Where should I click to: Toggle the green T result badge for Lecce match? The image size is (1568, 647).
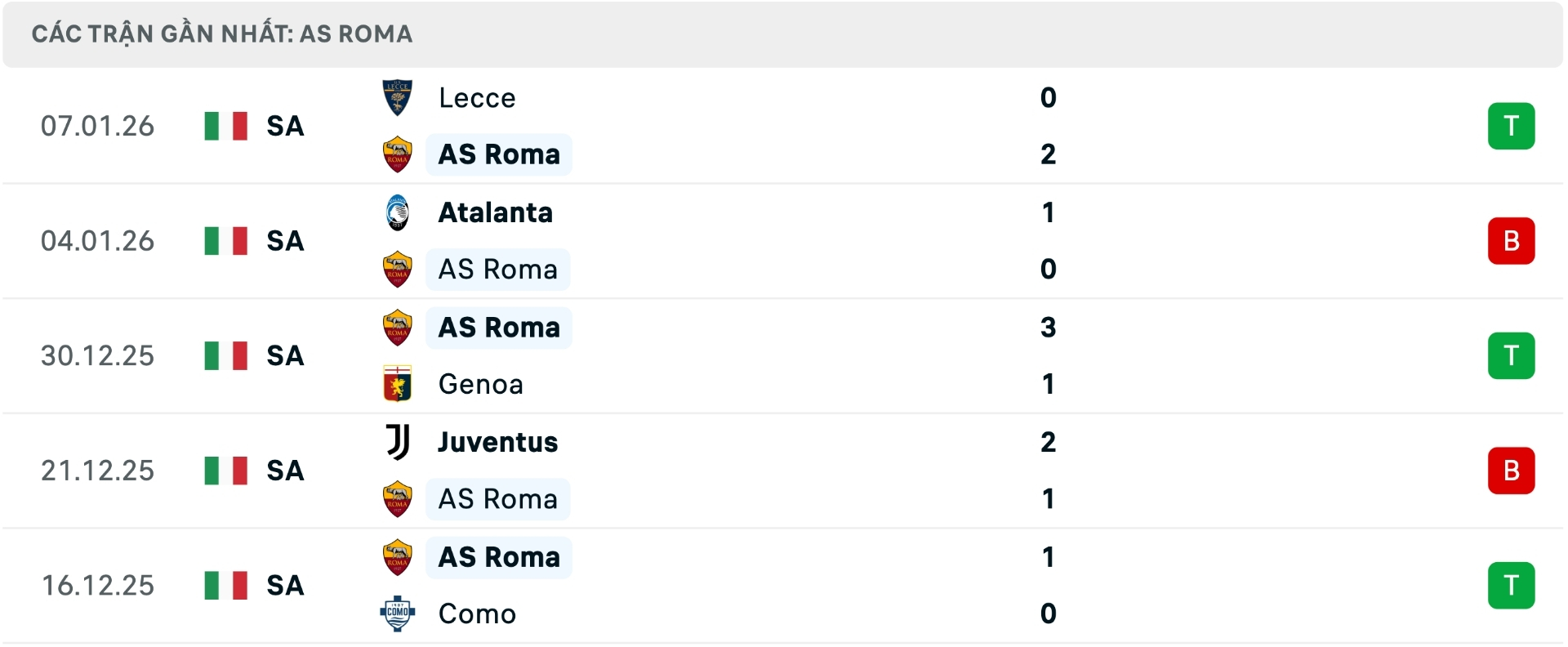pos(1512,126)
